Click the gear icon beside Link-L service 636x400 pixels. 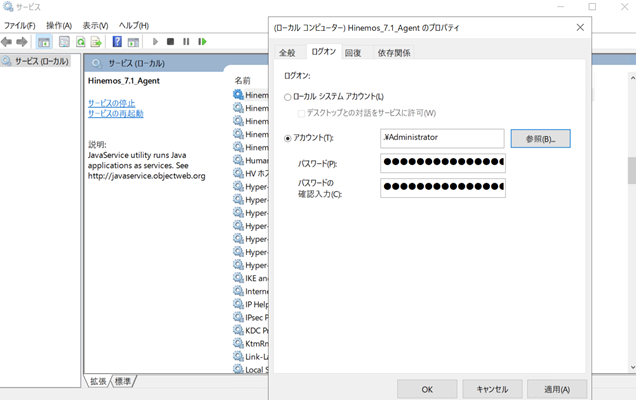pyautogui.click(x=238, y=356)
